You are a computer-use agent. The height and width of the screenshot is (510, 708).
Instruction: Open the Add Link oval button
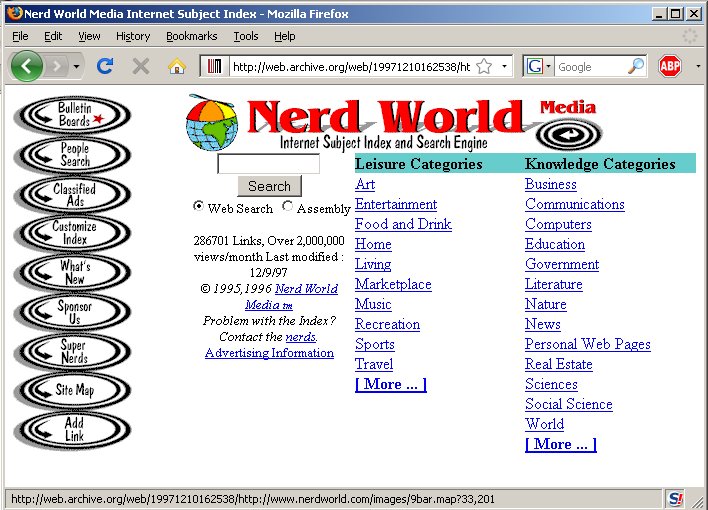pos(72,430)
